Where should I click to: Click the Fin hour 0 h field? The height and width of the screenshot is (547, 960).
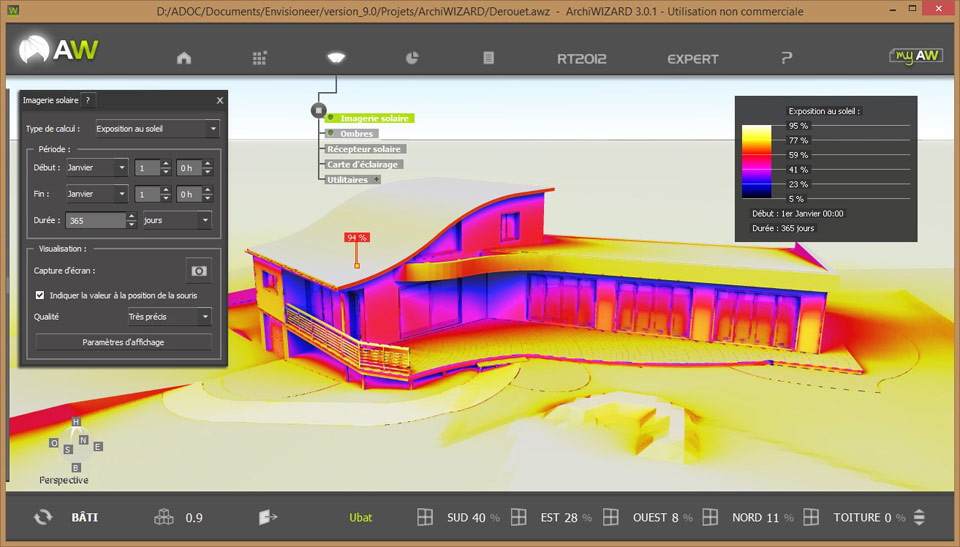189,194
